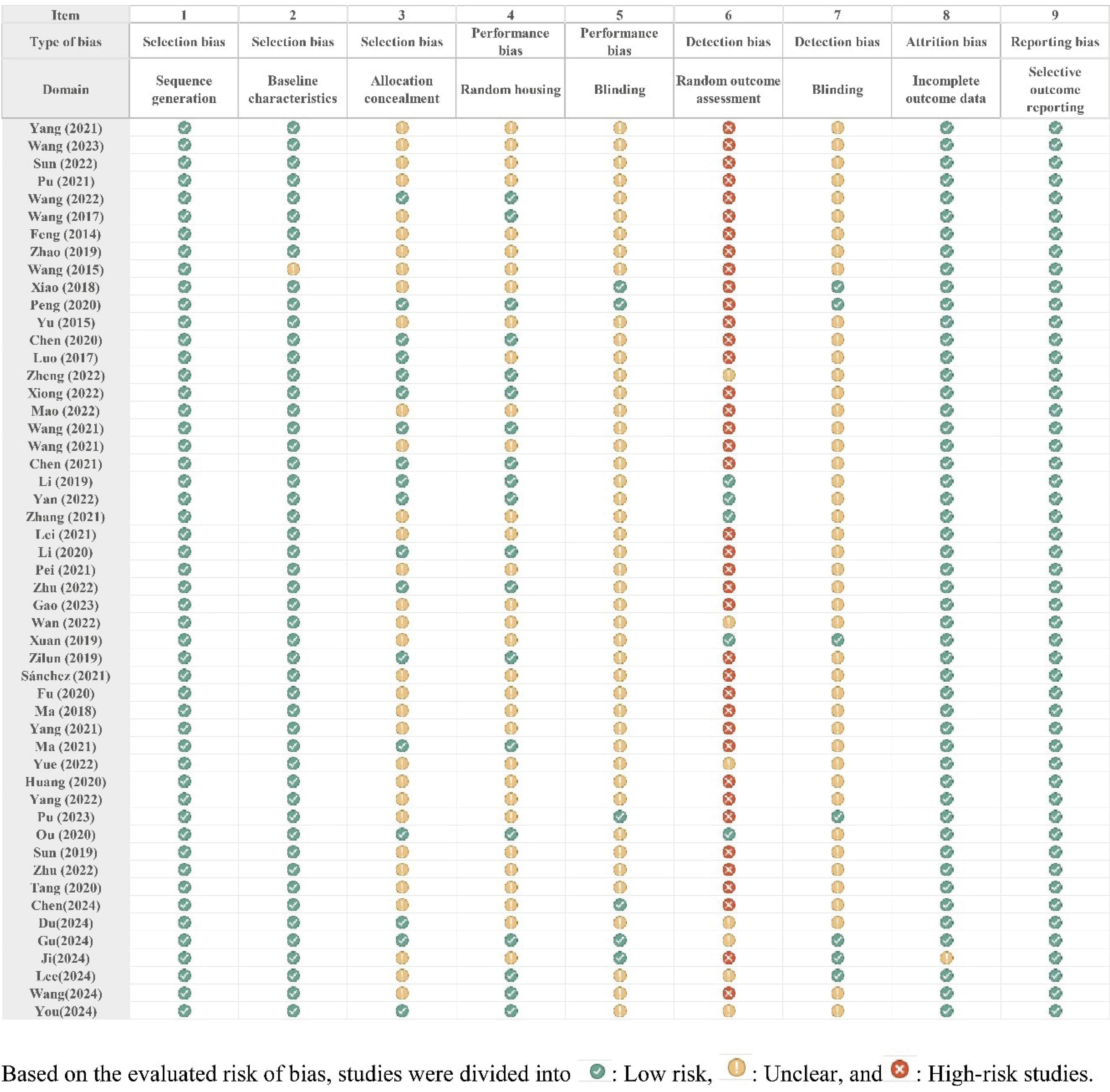Click the red High-risk legend icon
1110x1092 pixels.
[900, 1069]
